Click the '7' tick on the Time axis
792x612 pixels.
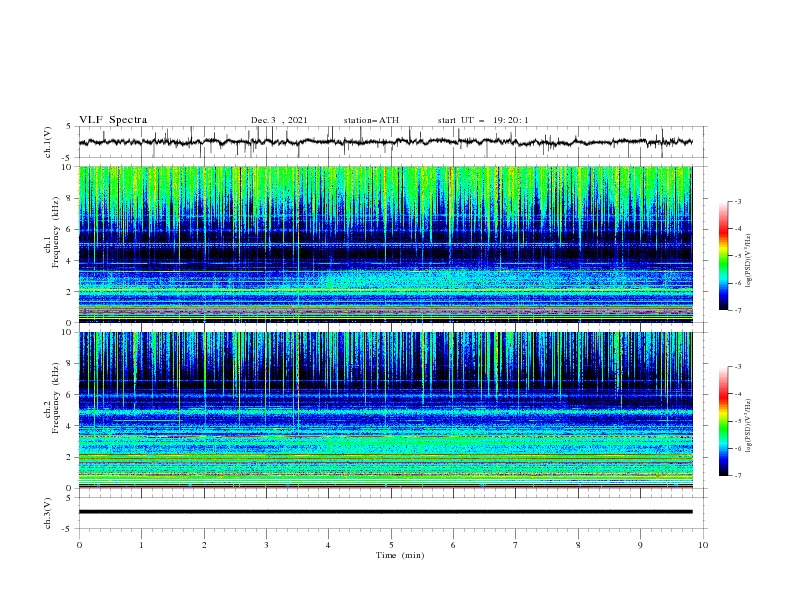(516, 546)
